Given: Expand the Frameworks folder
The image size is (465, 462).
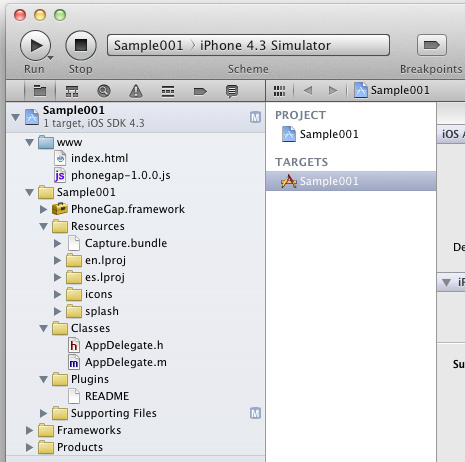Looking at the screenshot, I should click(29, 430).
